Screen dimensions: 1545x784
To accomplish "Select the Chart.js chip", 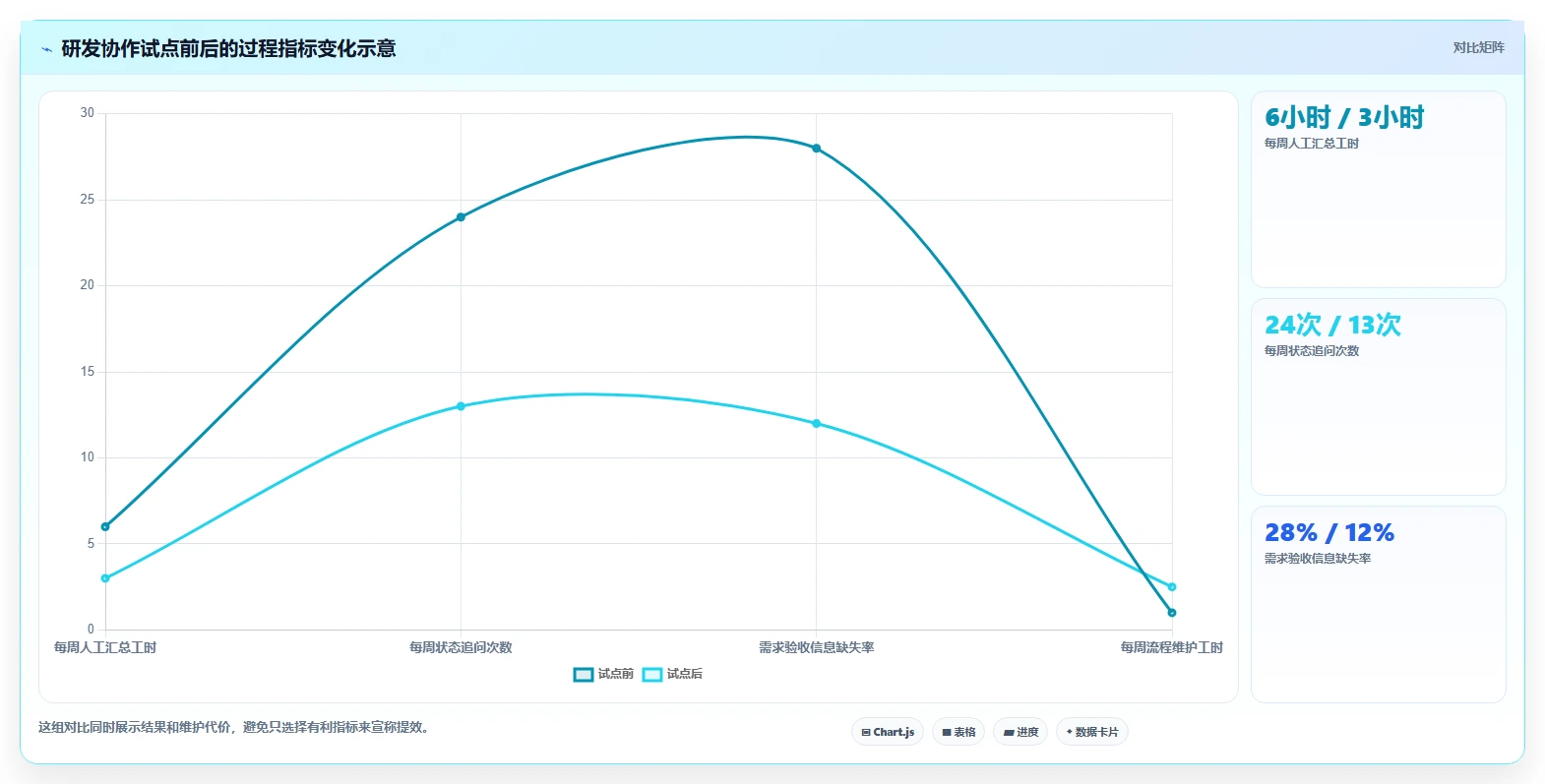I will click(x=888, y=732).
